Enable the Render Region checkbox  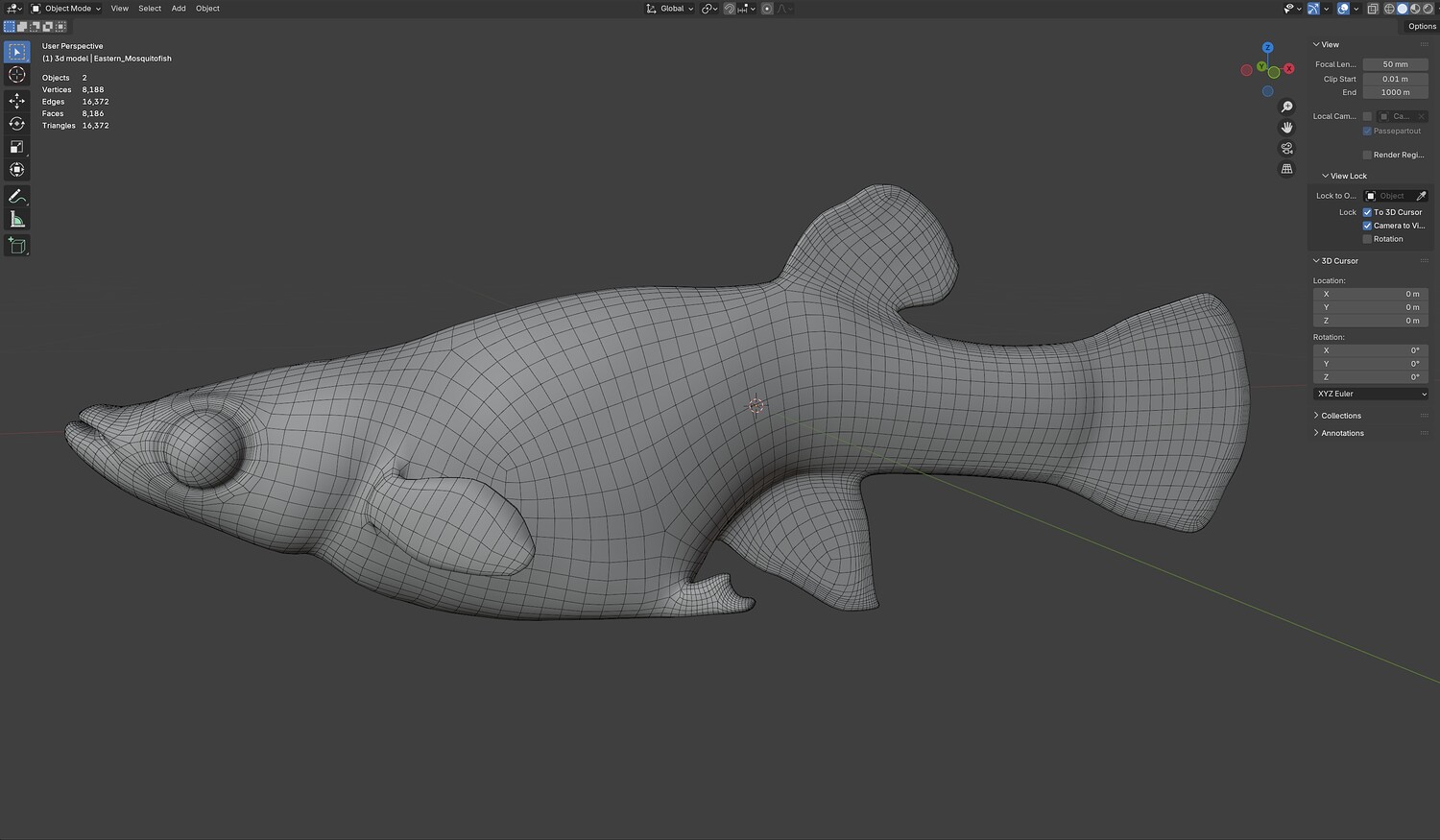click(1367, 155)
